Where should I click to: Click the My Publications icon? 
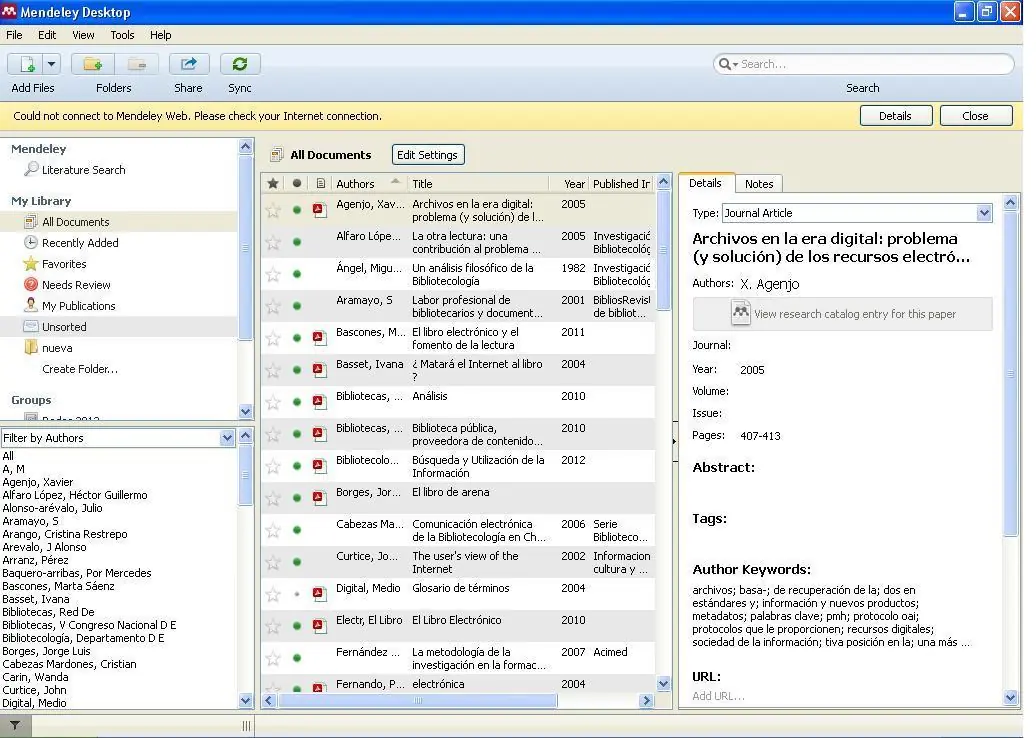point(30,305)
